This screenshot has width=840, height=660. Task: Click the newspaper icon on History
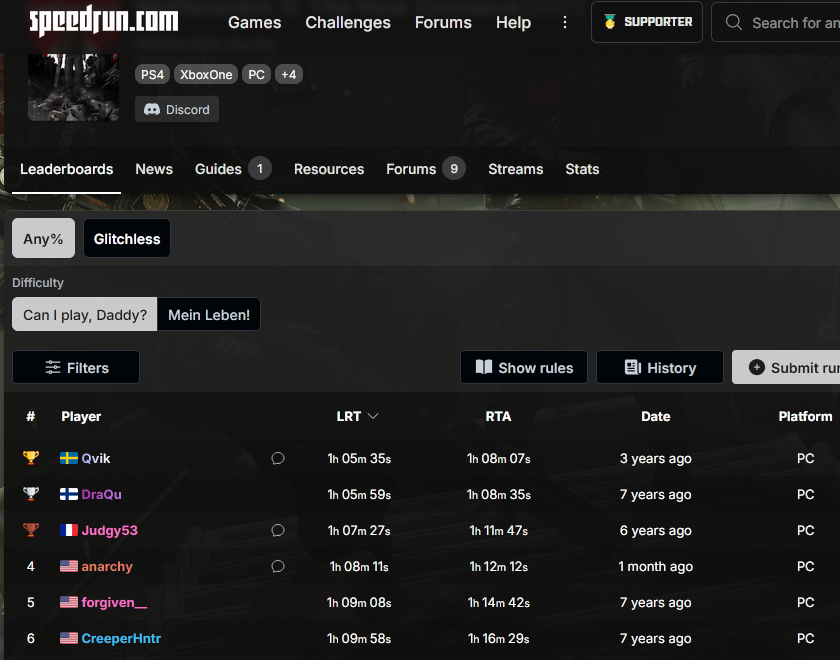point(633,368)
